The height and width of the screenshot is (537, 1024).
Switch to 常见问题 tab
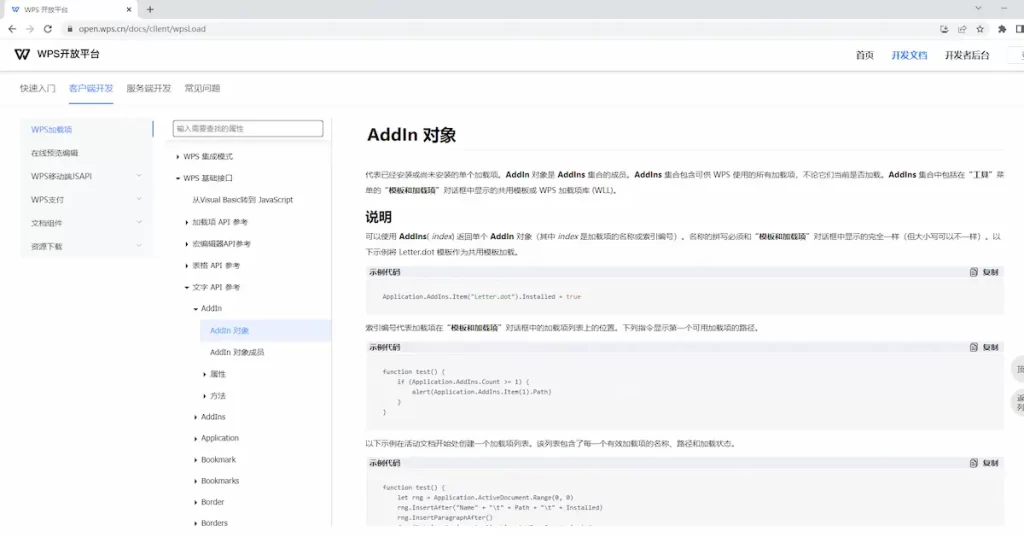tap(202, 88)
